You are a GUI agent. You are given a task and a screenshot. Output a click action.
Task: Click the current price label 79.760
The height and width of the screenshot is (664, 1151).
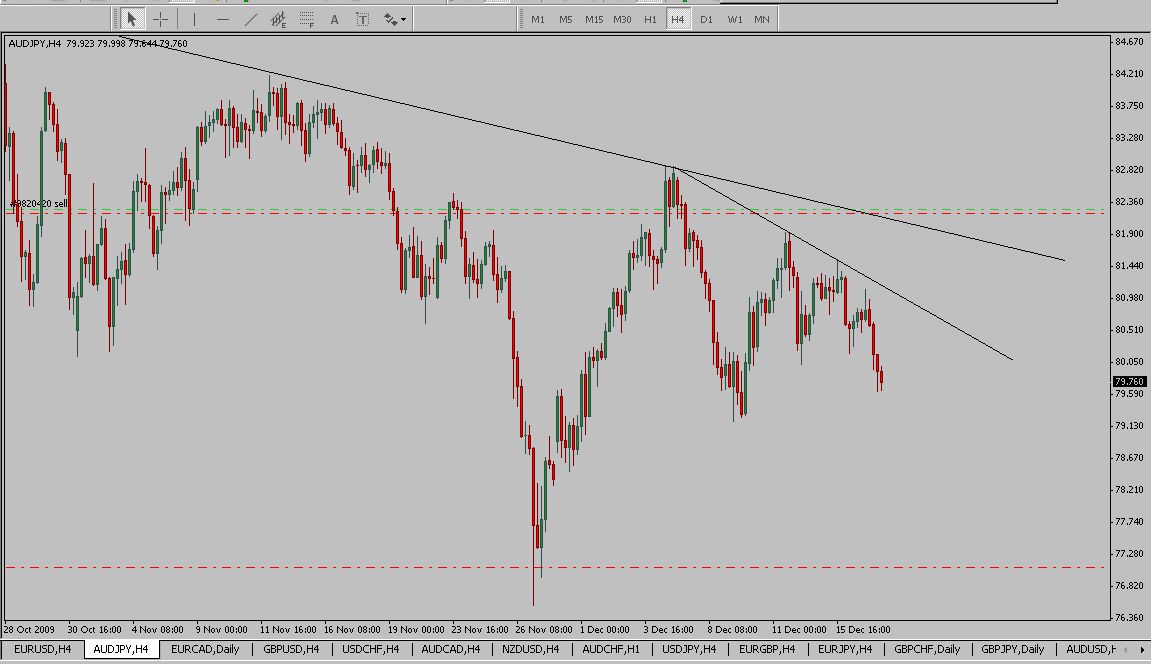[x=1128, y=381]
